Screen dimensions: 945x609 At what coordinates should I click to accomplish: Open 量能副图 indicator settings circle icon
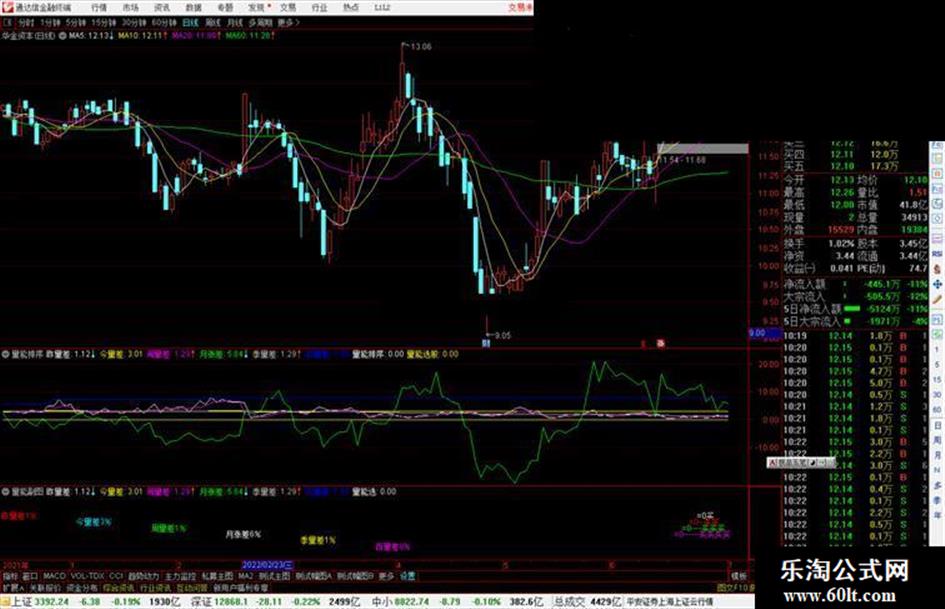(5, 492)
